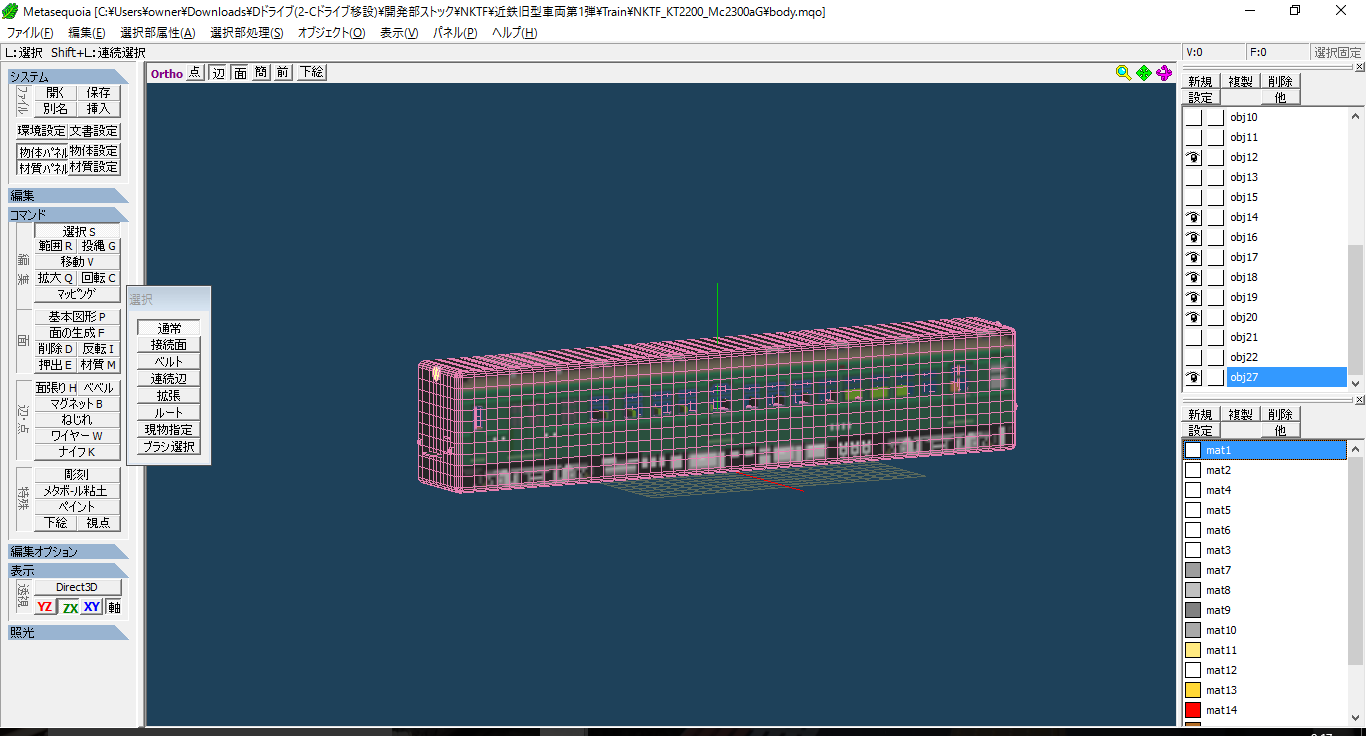The image size is (1366, 736).
Task: Click the yellow magnifier zoom view icon
Action: point(1123,72)
